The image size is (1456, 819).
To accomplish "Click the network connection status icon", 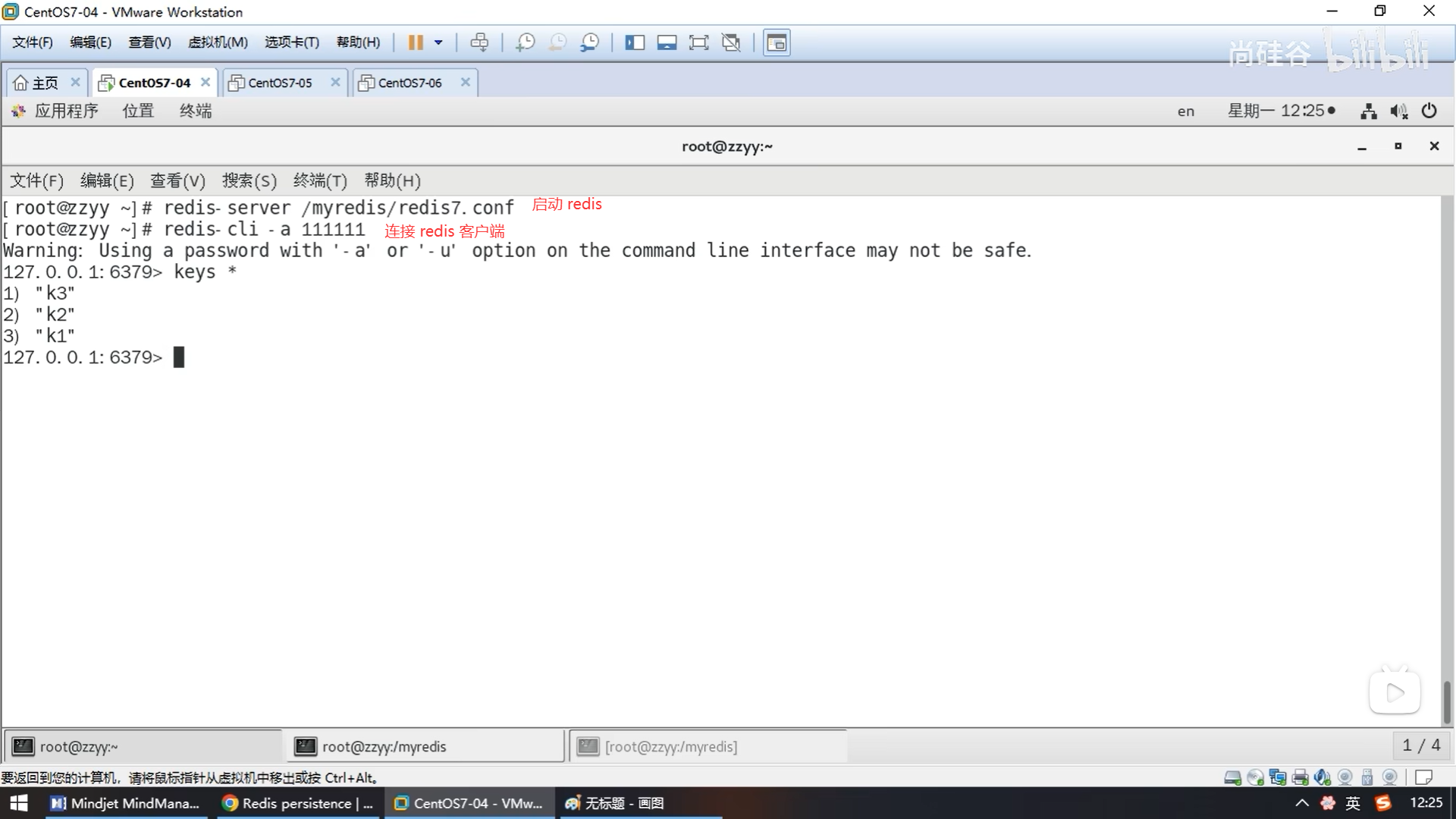I will [x=1368, y=111].
